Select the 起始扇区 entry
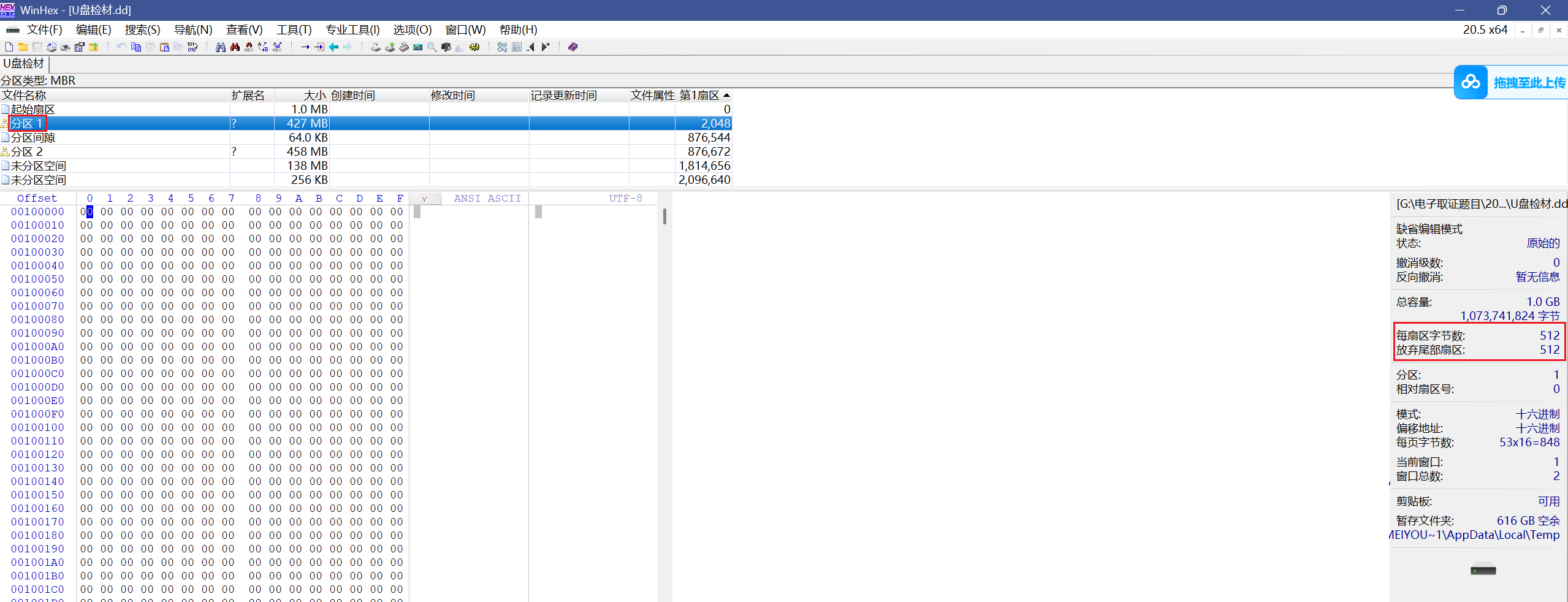Screen dimensions: 1568x602 point(33,110)
